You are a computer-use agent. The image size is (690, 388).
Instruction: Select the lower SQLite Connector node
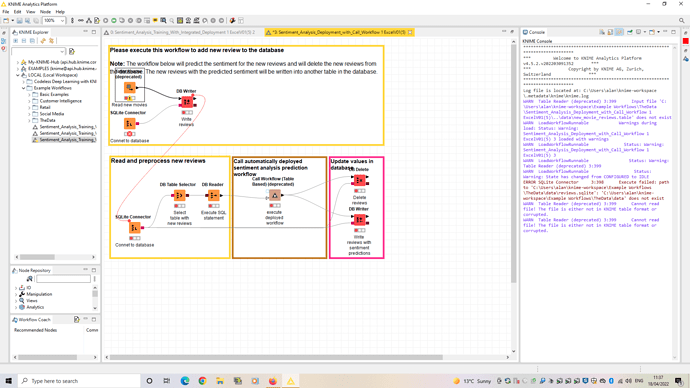click(x=135, y=228)
